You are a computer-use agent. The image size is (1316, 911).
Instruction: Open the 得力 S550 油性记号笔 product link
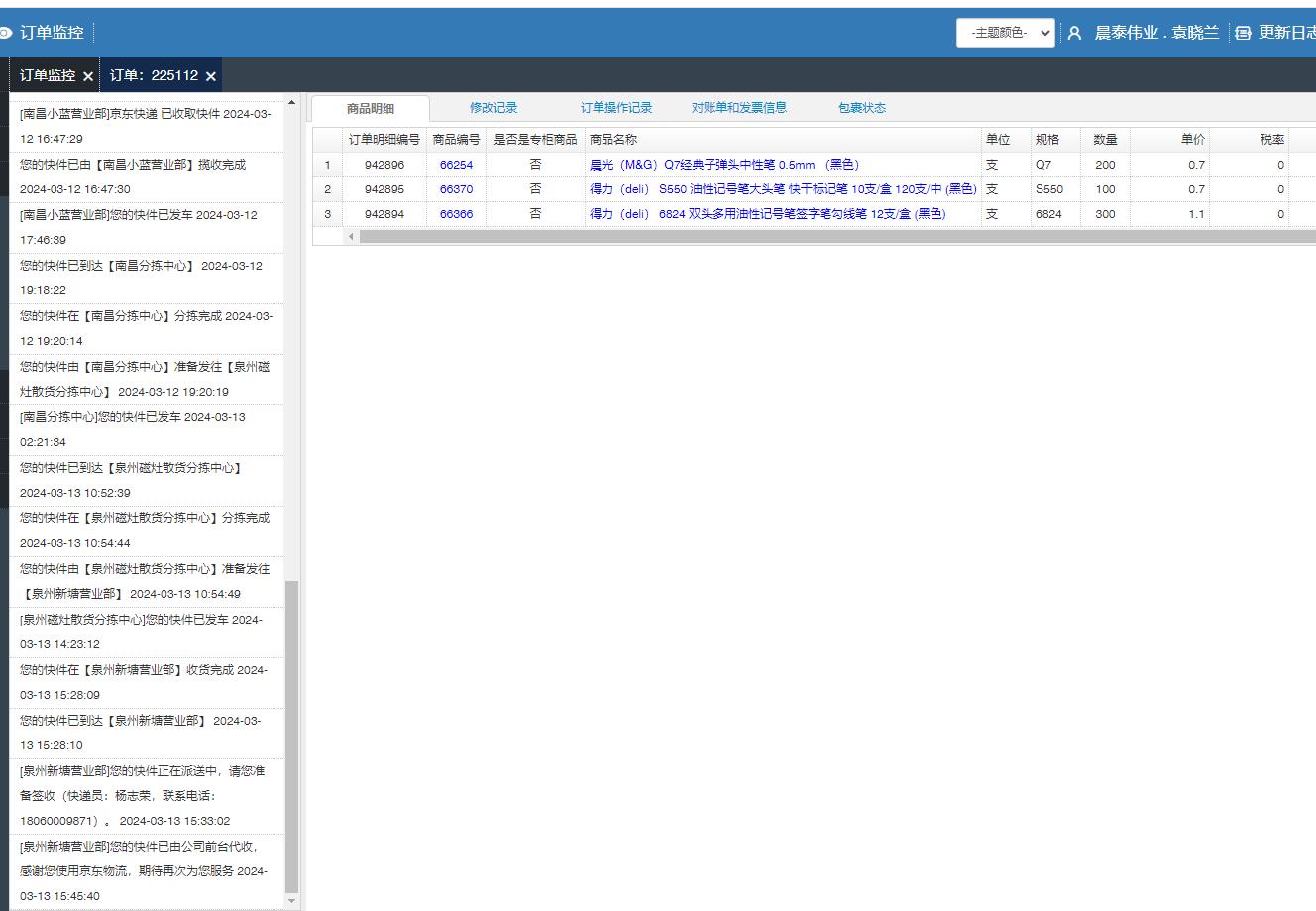pos(783,189)
